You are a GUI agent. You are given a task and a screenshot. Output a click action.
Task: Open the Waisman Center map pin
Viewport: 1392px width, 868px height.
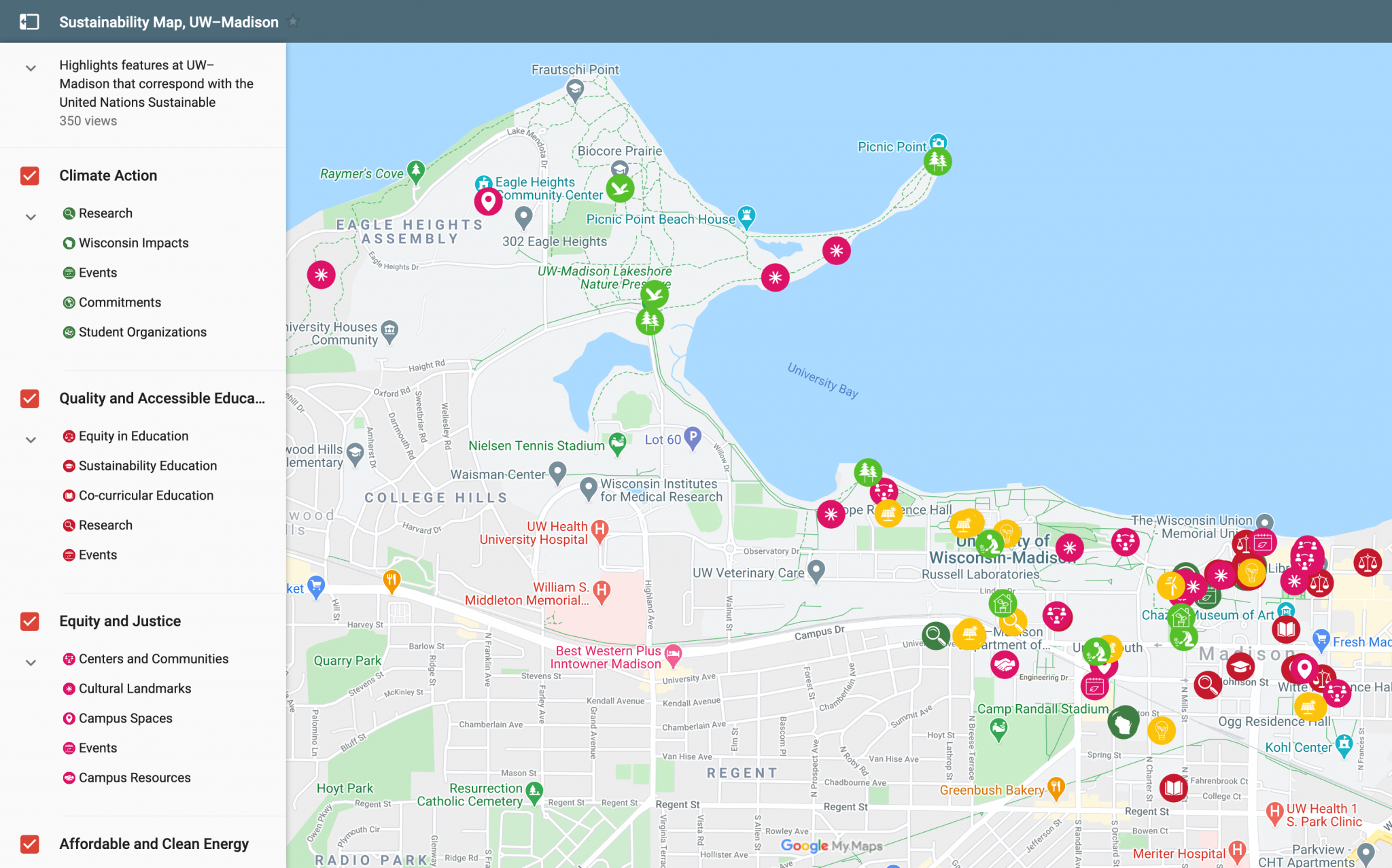[557, 472]
